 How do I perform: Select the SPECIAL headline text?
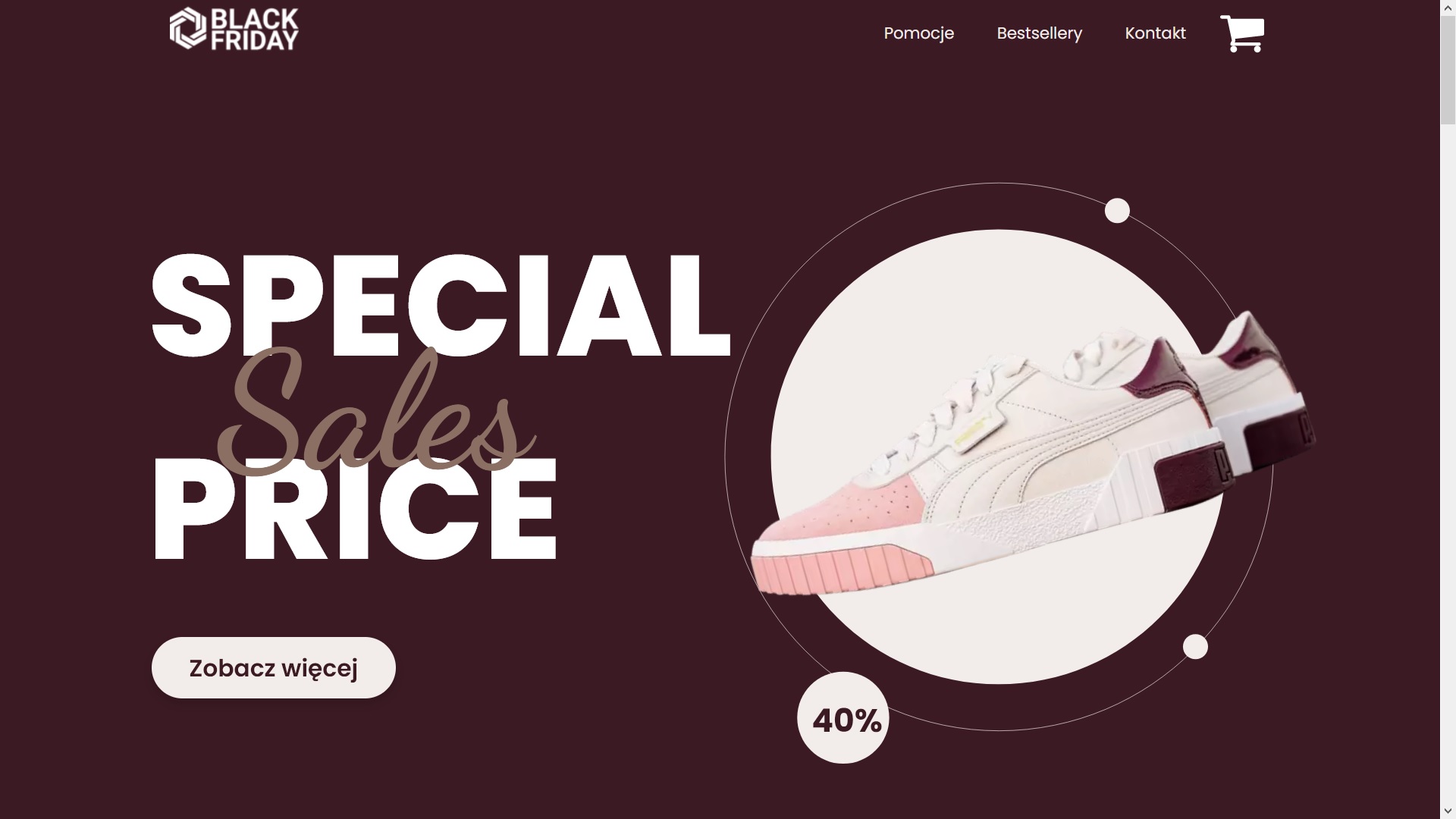441,305
